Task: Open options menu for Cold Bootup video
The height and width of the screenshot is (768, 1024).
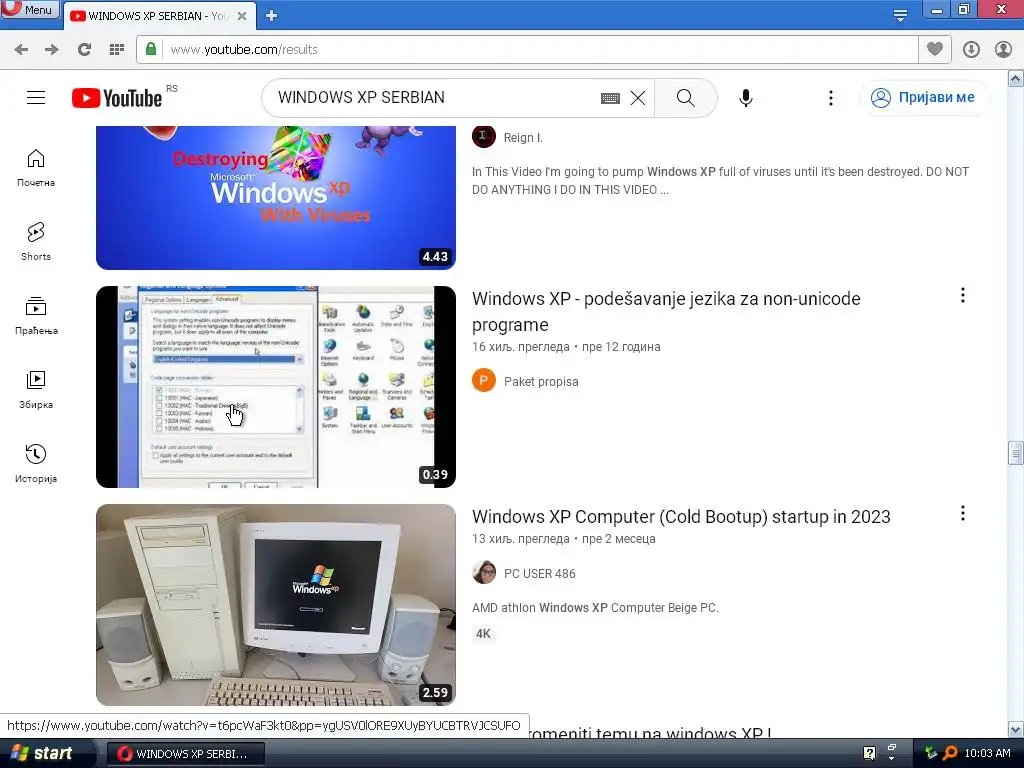Action: coord(963,513)
